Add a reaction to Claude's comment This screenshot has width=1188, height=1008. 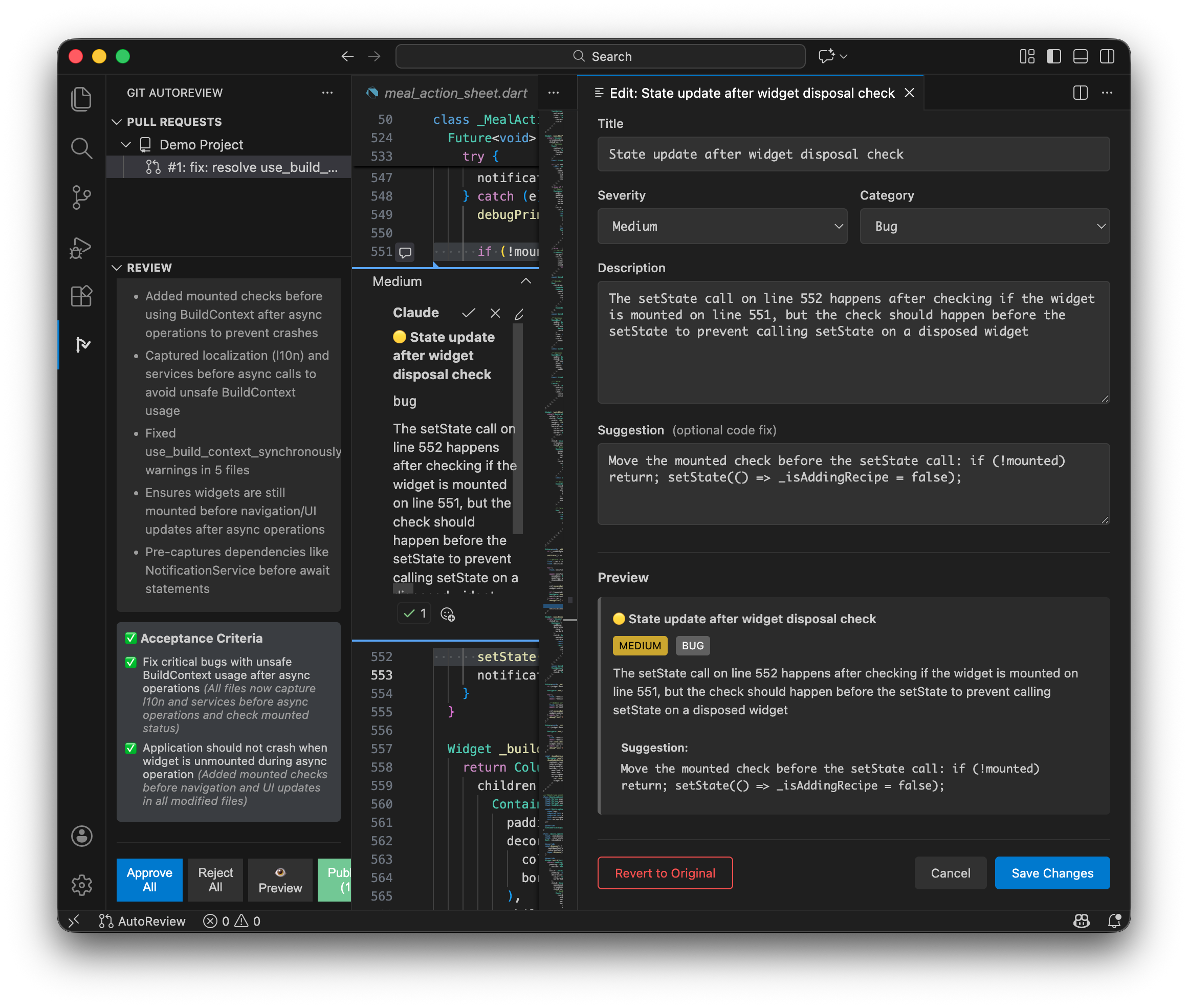[448, 613]
